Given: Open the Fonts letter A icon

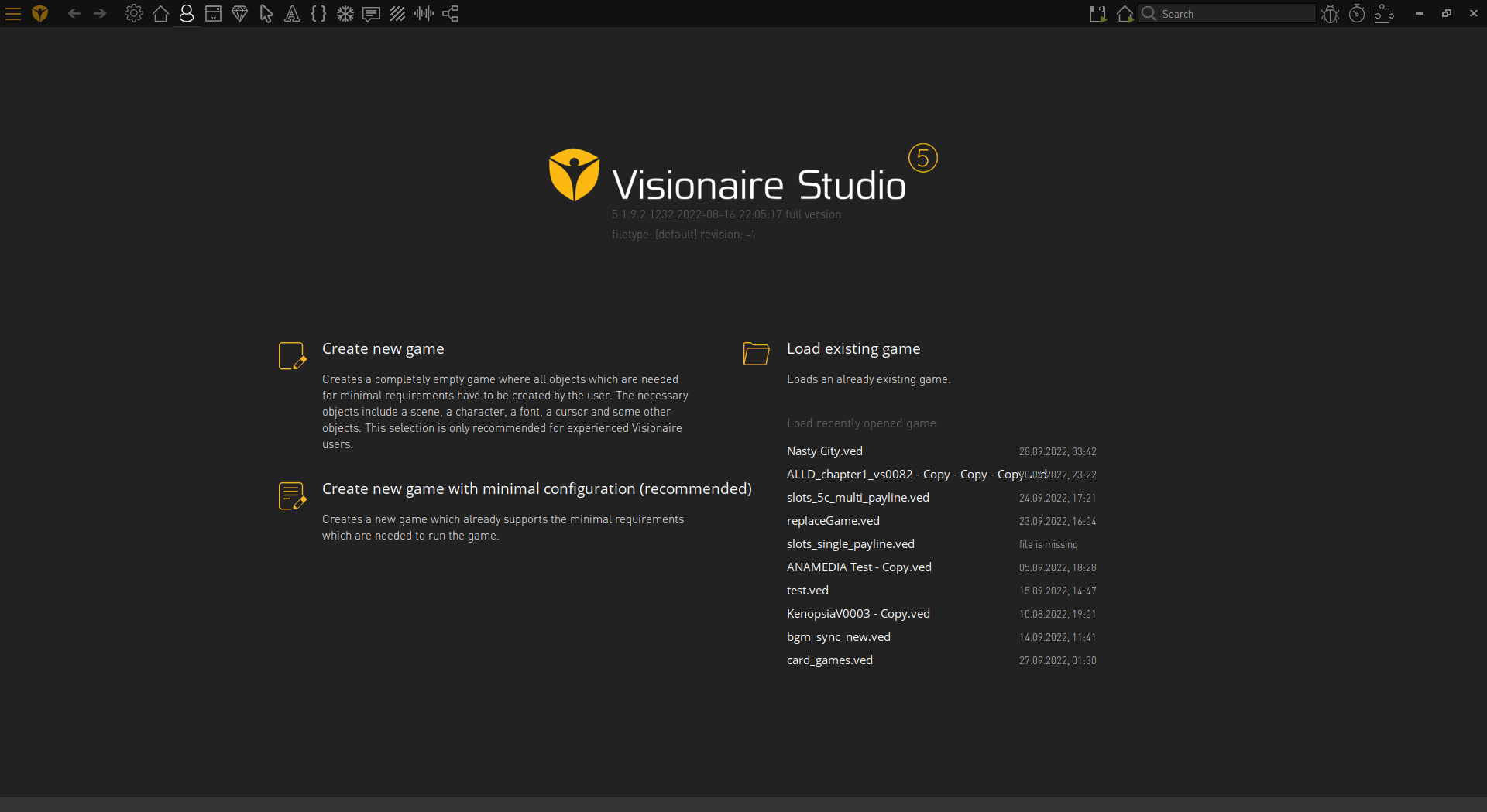Looking at the screenshot, I should 292,14.
